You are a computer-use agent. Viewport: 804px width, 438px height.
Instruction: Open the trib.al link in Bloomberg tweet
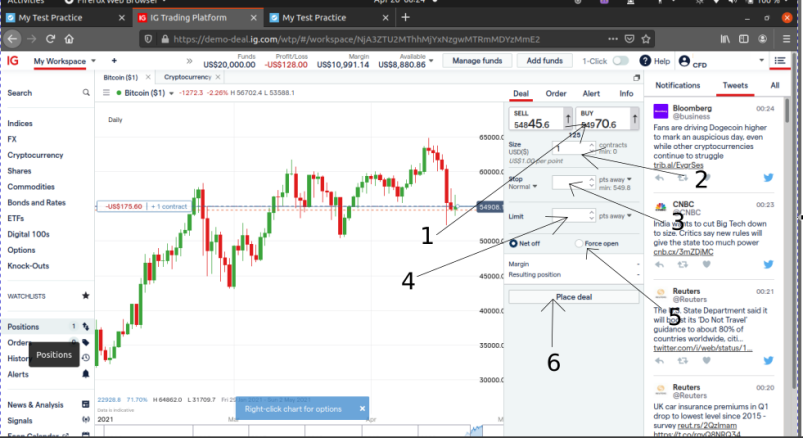[x=678, y=165]
